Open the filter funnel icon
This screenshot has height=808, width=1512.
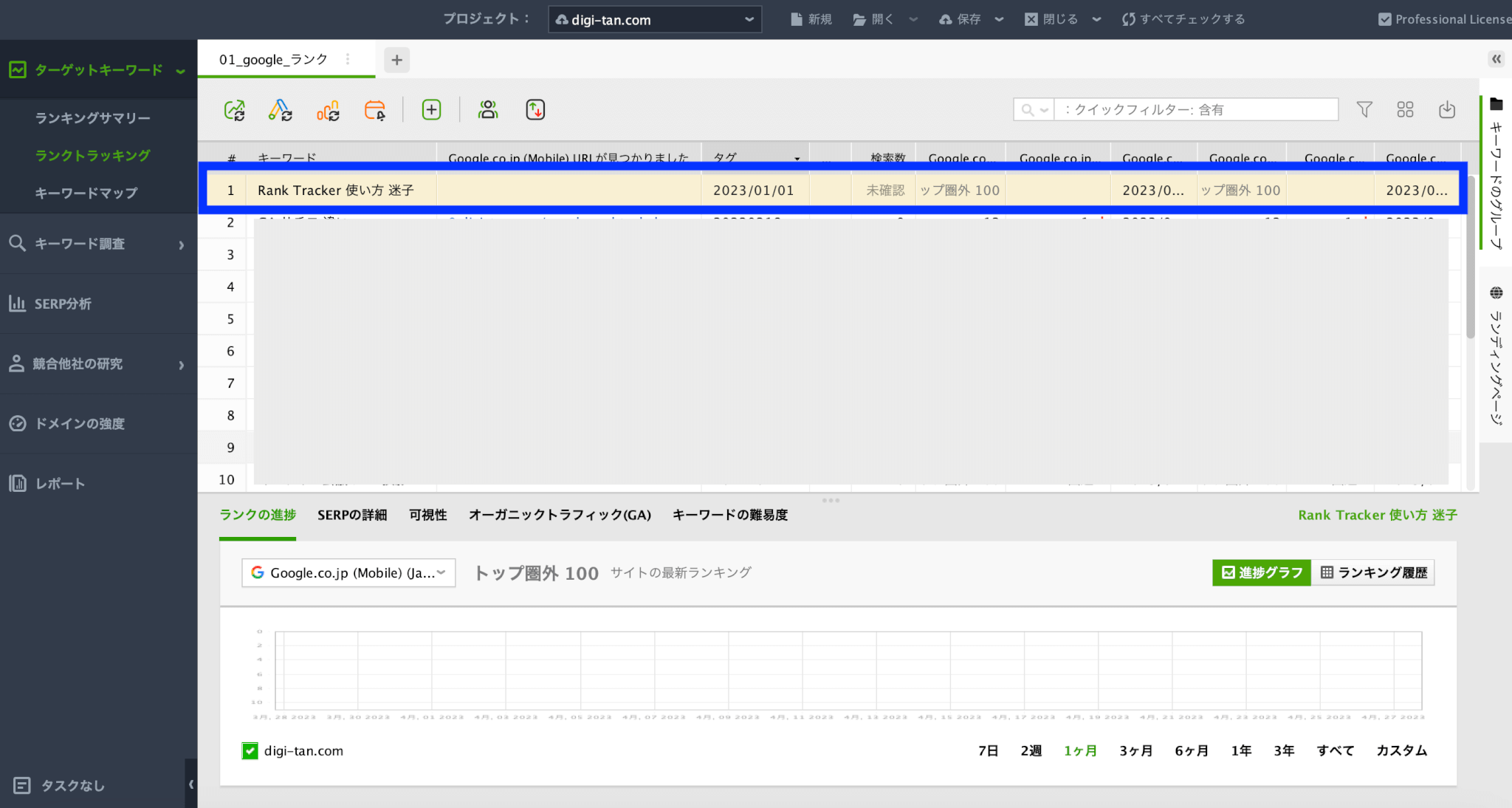click(1364, 109)
